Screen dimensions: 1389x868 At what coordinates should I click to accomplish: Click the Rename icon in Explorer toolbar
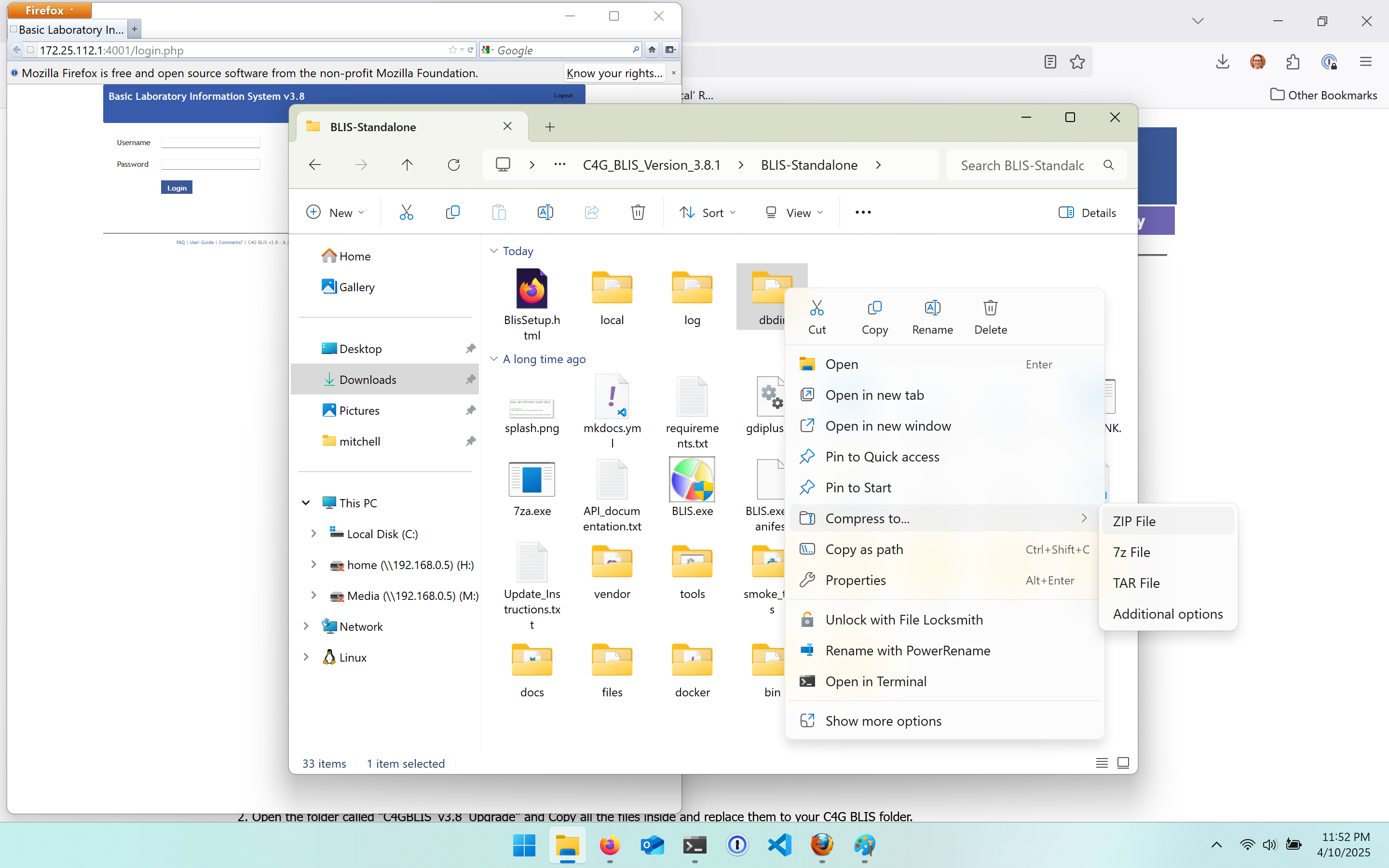coord(545,212)
